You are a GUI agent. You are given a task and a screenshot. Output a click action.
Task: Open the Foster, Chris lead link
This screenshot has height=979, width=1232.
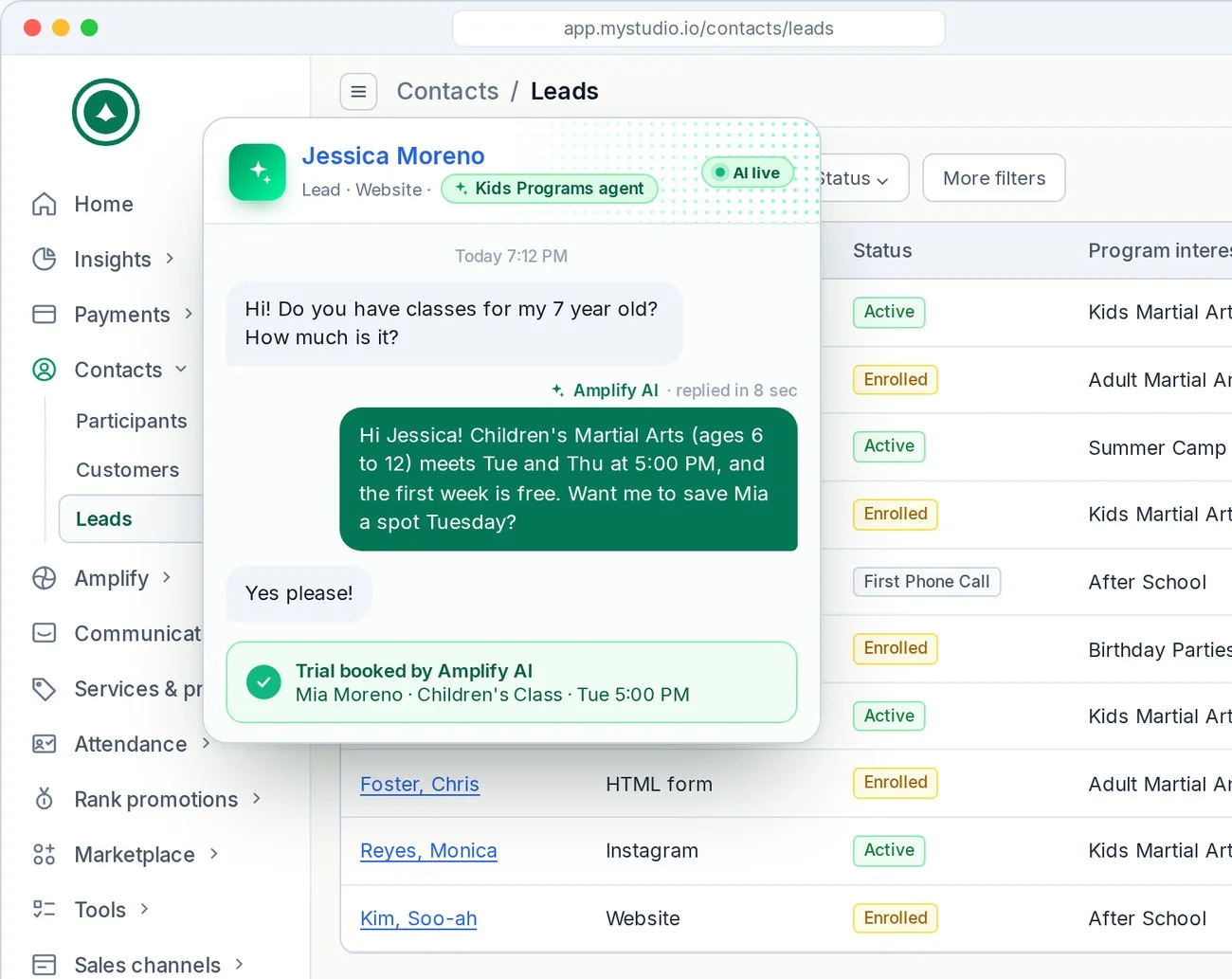tap(420, 785)
